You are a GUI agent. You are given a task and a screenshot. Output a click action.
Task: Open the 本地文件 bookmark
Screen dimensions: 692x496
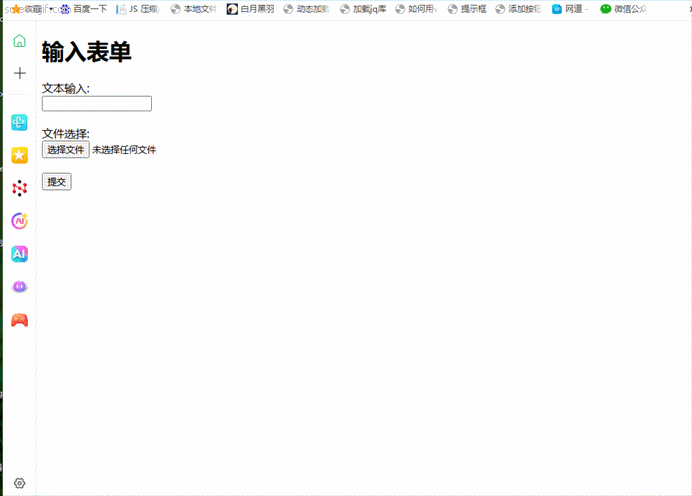pos(194,9)
